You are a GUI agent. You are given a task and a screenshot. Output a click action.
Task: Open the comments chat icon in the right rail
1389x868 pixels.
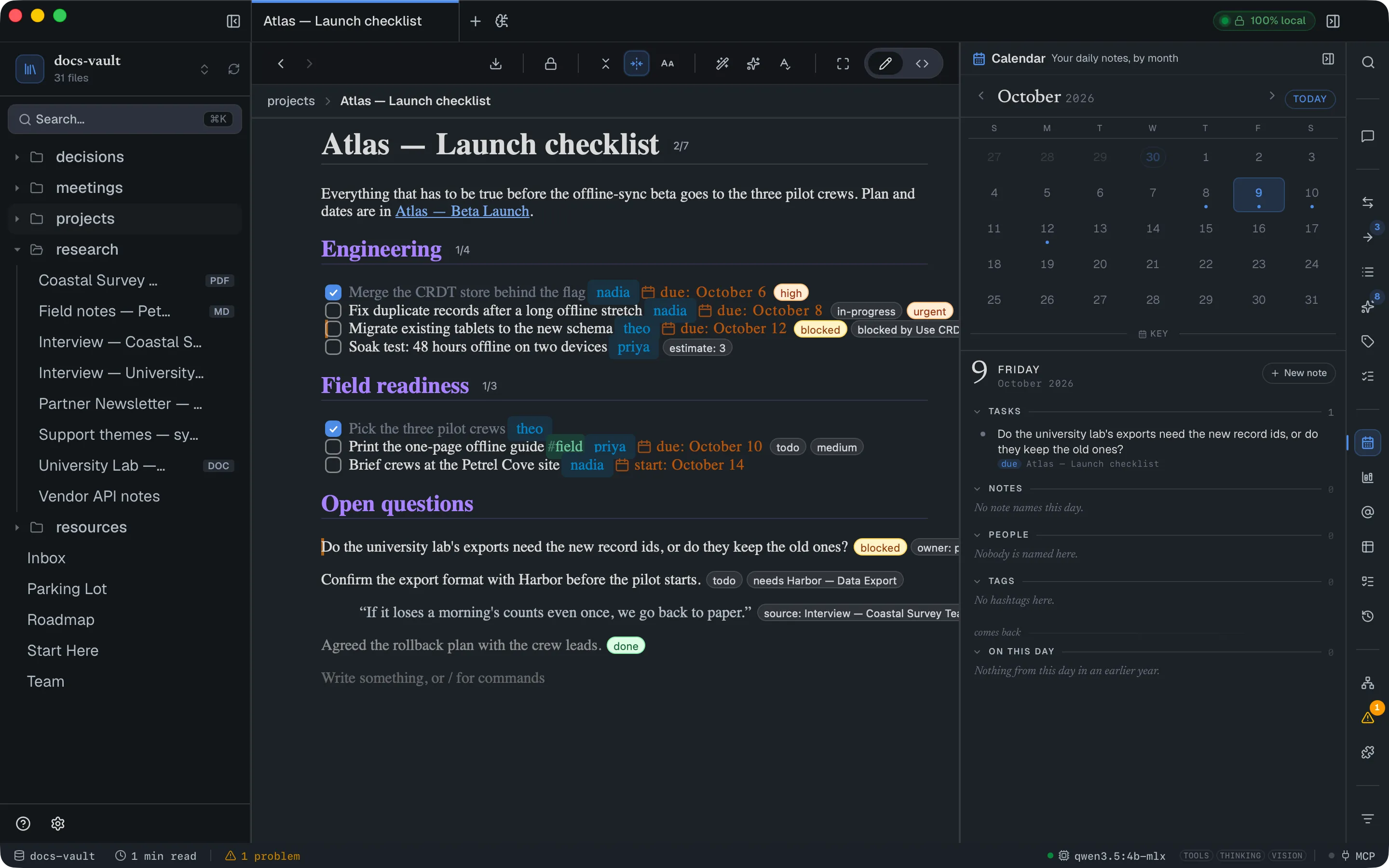(1368, 136)
